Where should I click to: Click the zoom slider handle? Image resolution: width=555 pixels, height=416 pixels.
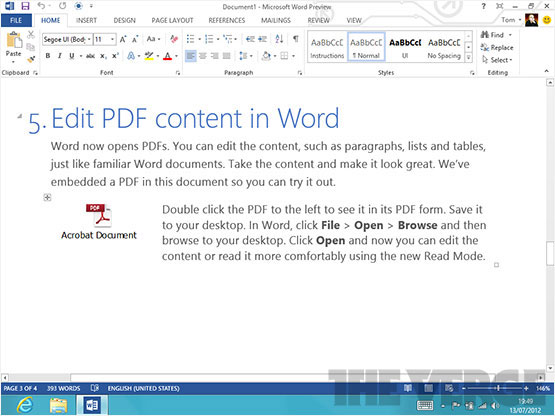coord(498,388)
